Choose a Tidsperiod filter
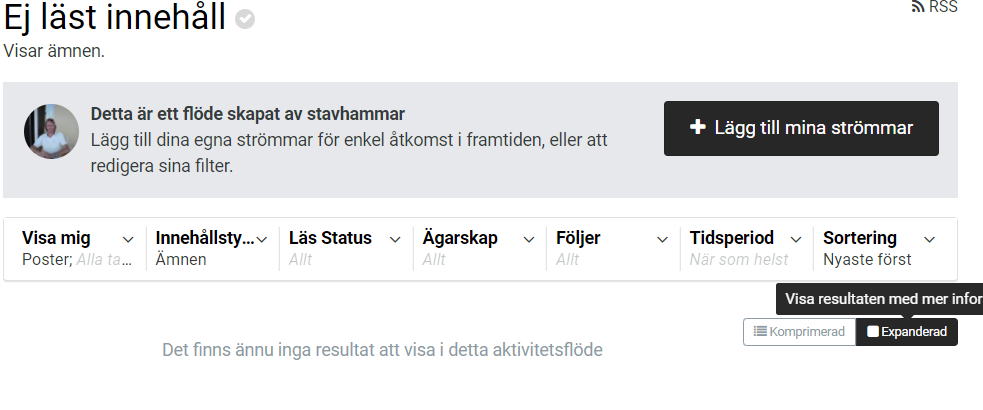The image size is (983, 410). pos(745,248)
